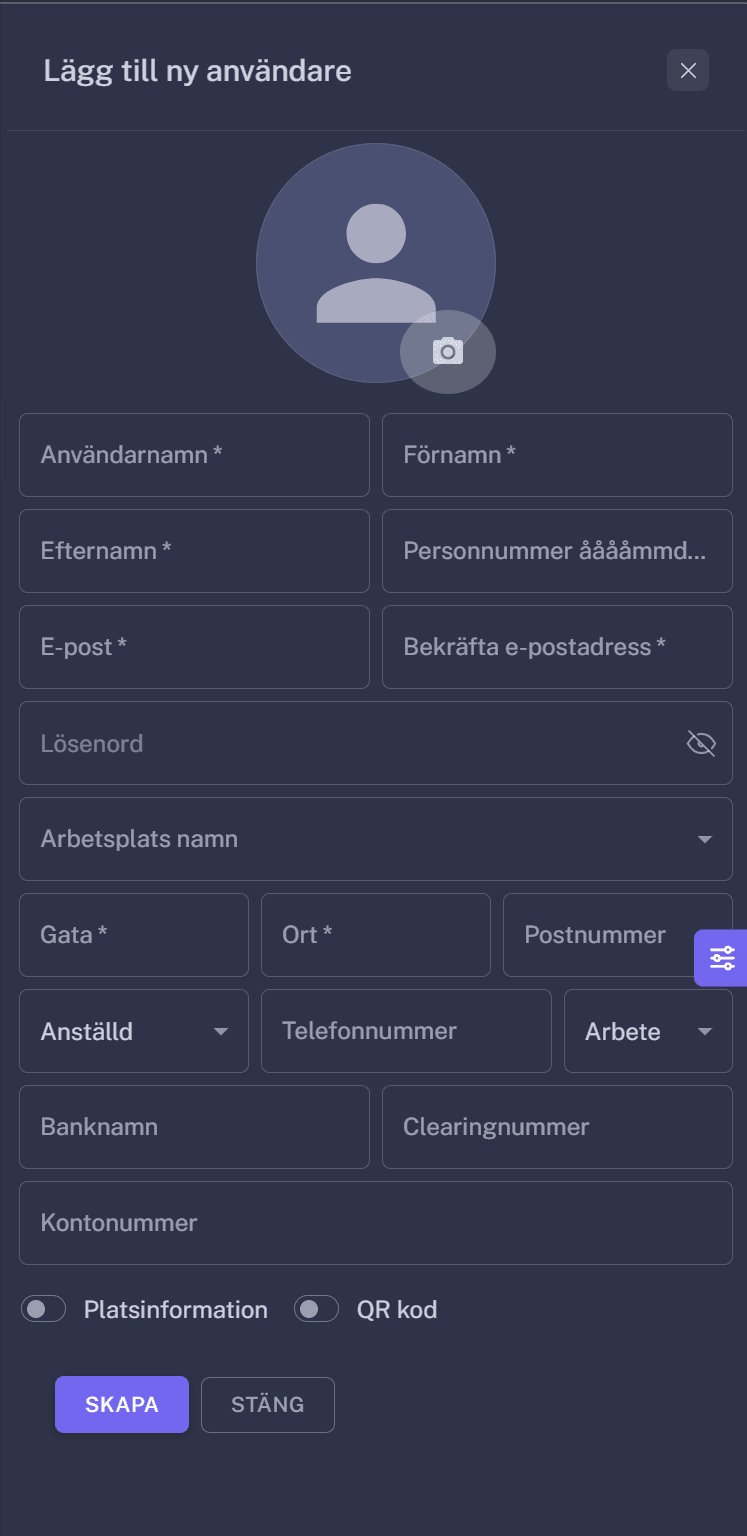Select the E-post field

click(x=194, y=647)
